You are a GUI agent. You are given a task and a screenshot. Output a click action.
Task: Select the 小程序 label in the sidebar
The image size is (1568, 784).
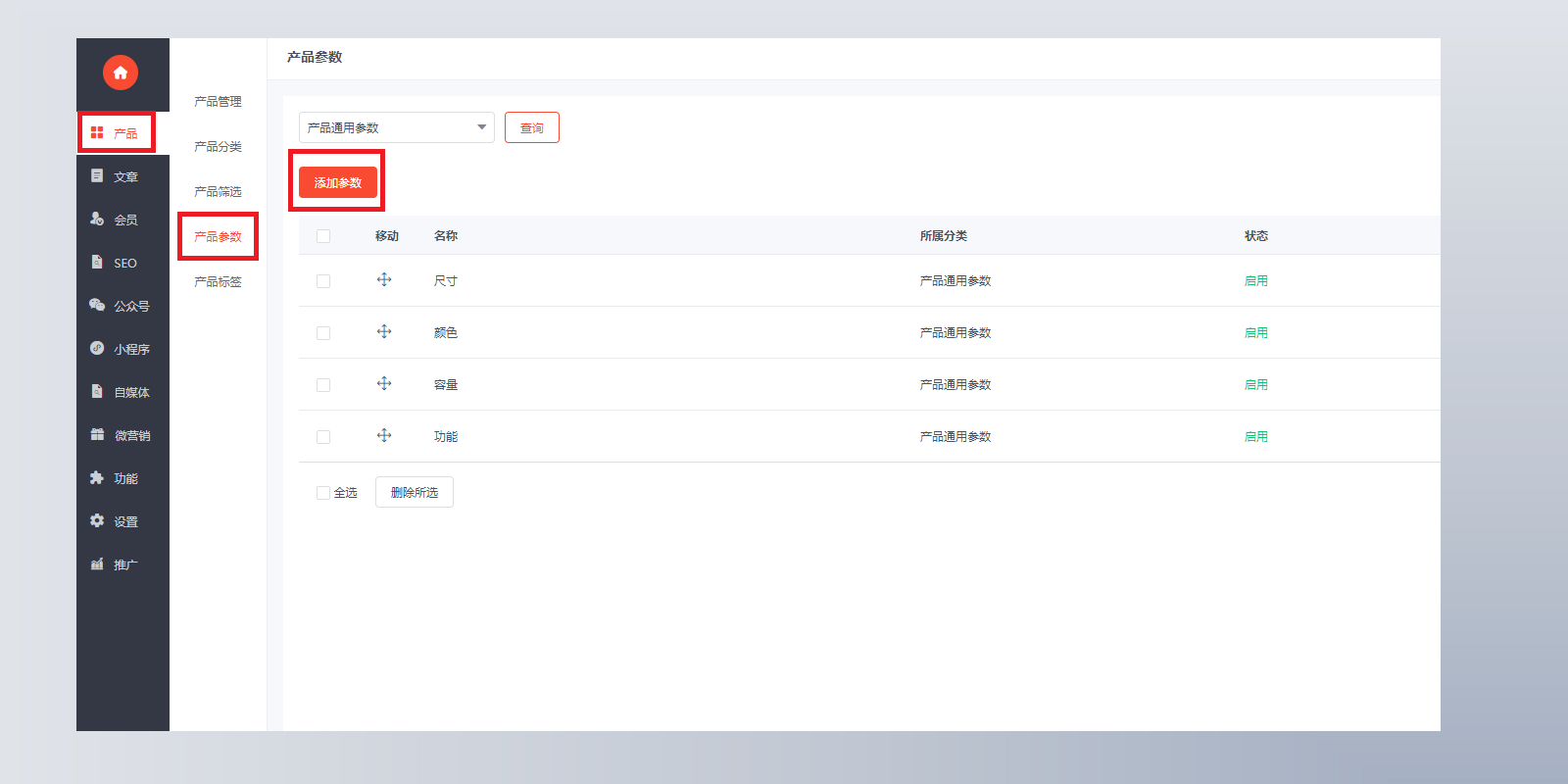[131, 350]
